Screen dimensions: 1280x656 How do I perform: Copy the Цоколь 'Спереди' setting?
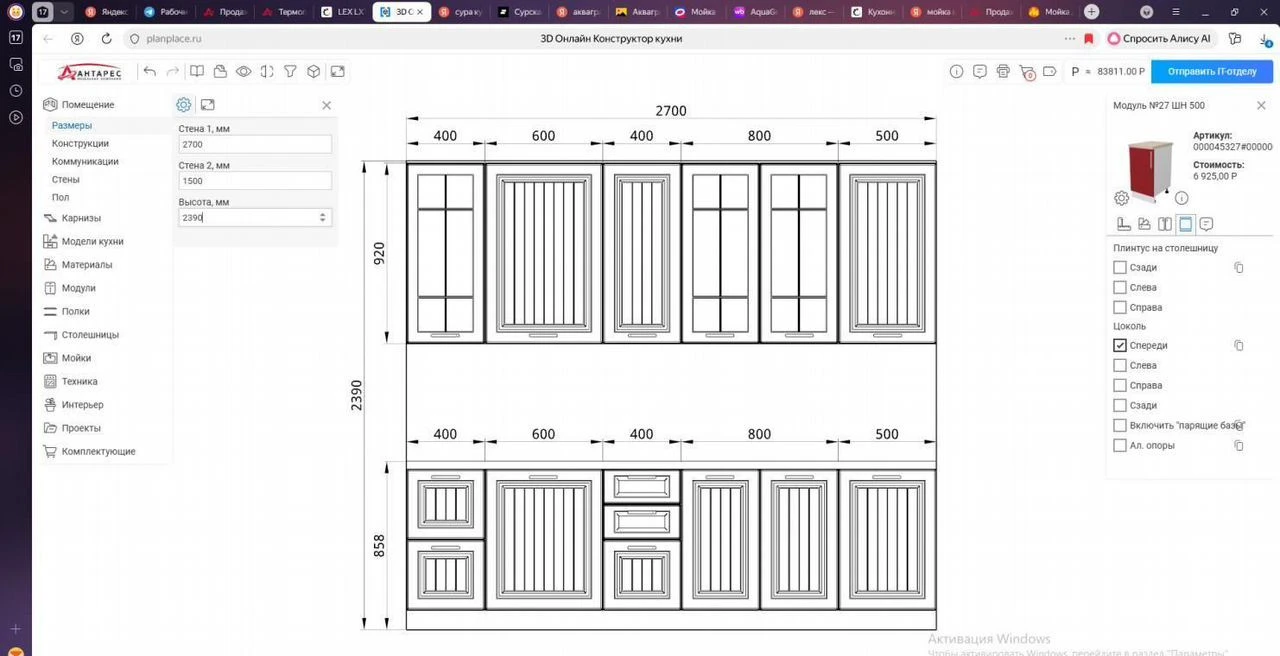click(1239, 346)
